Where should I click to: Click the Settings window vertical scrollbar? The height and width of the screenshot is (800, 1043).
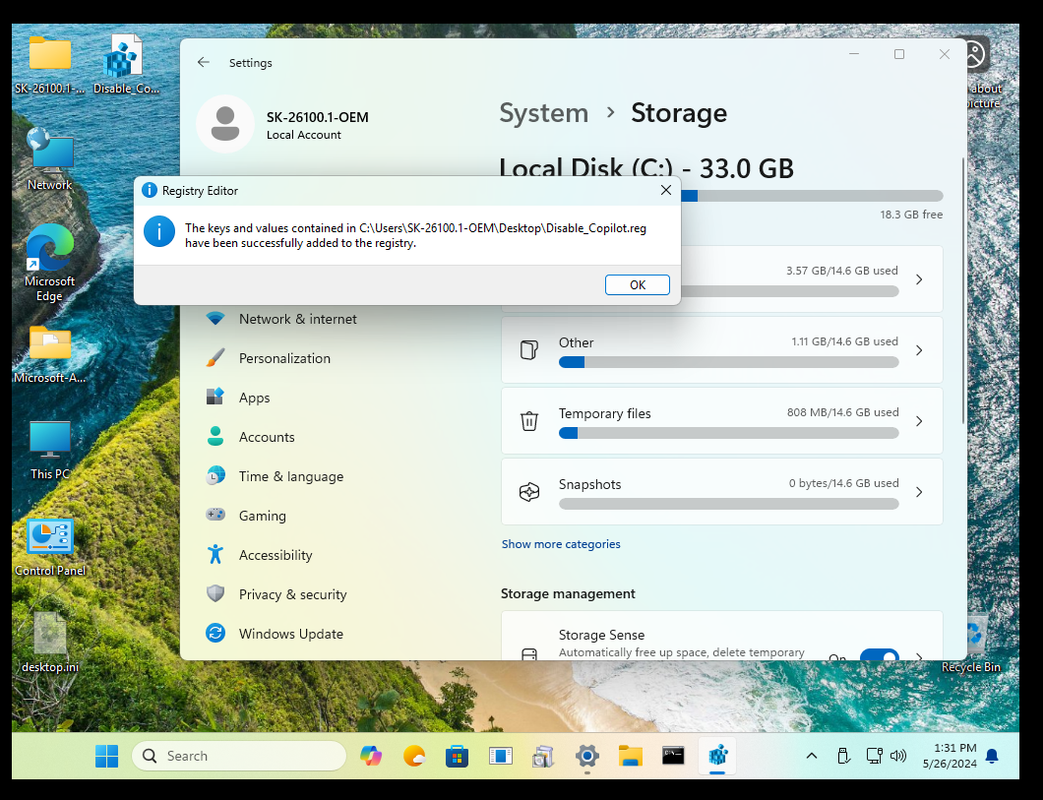[963, 291]
